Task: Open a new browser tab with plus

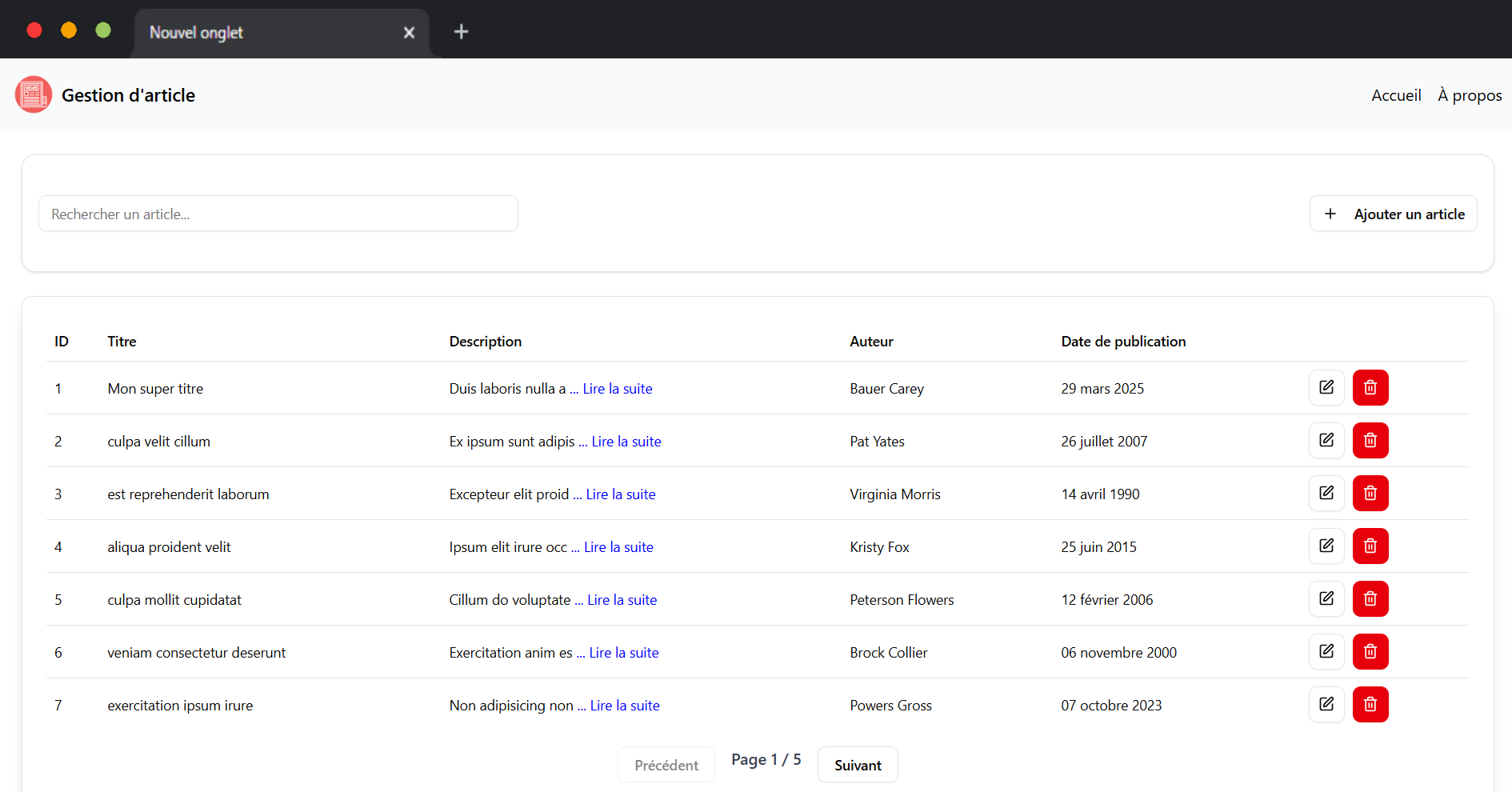Action: point(461,32)
